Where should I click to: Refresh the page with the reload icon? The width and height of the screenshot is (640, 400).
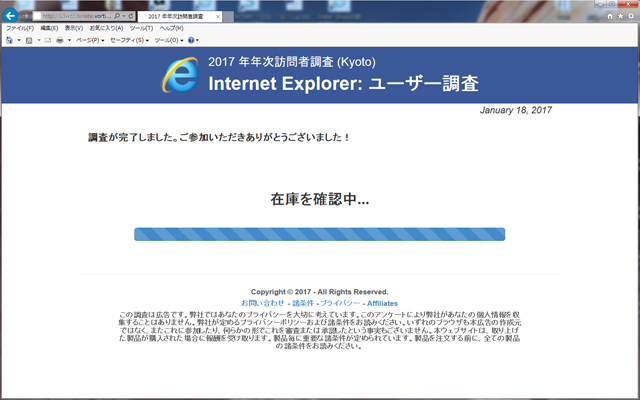[131, 16]
